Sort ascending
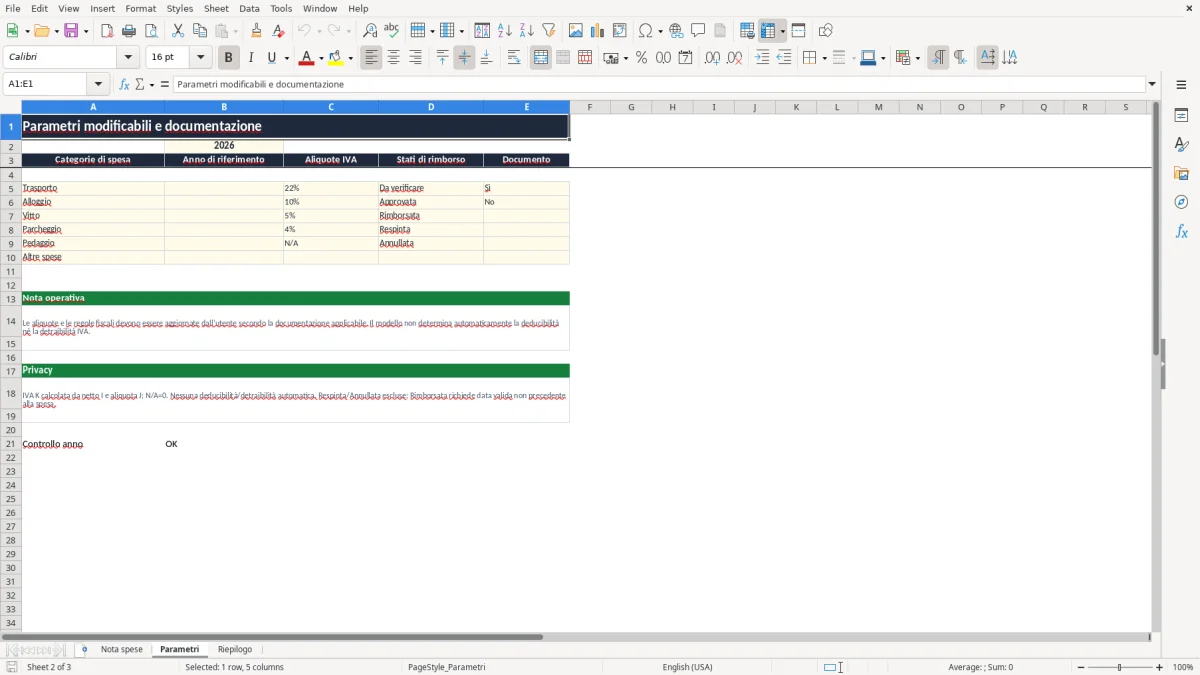The width and height of the screenshot is (1200, 675). pos(504,31)
